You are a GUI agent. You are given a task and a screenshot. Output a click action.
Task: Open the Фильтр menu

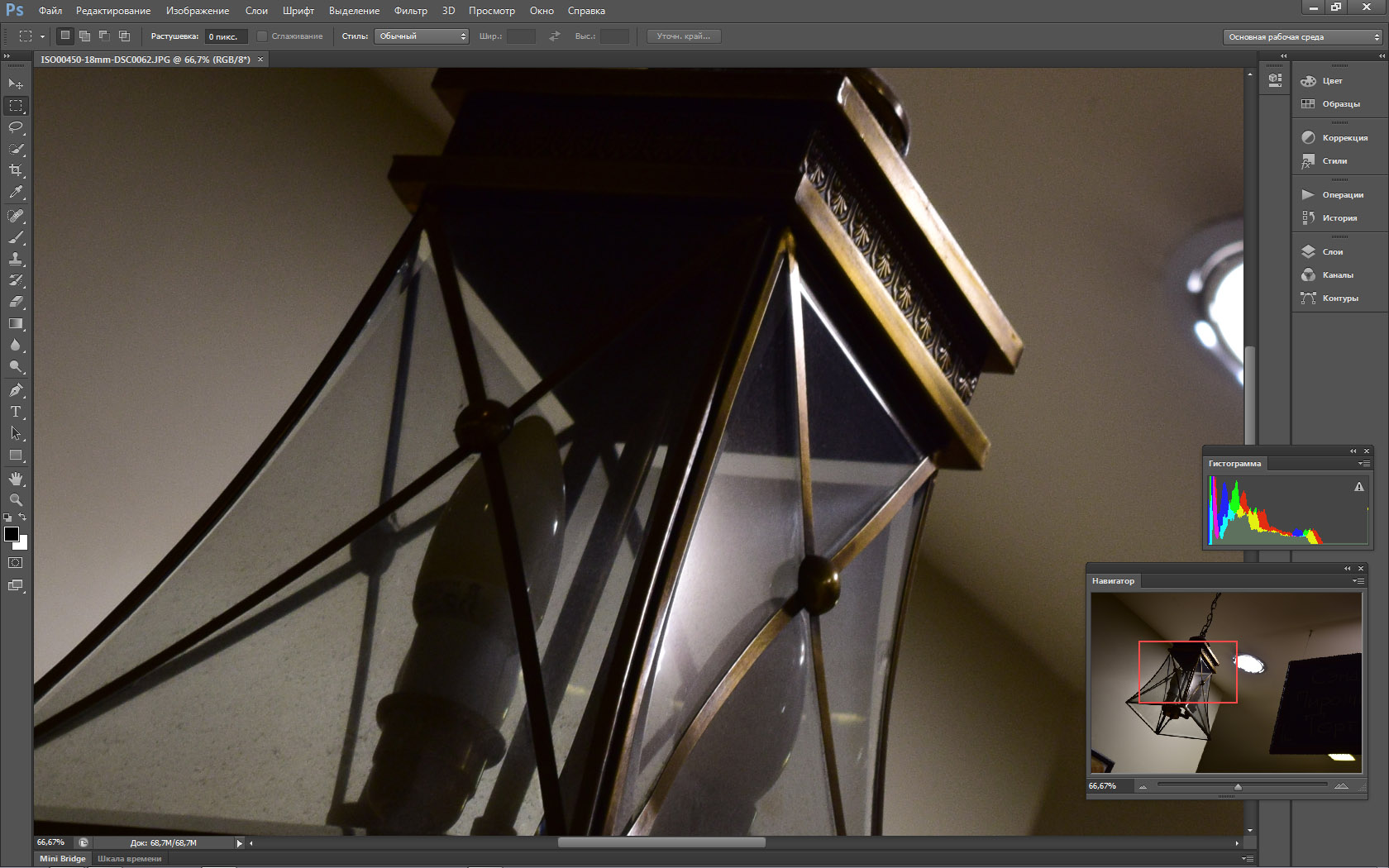[x=410, y=11]
